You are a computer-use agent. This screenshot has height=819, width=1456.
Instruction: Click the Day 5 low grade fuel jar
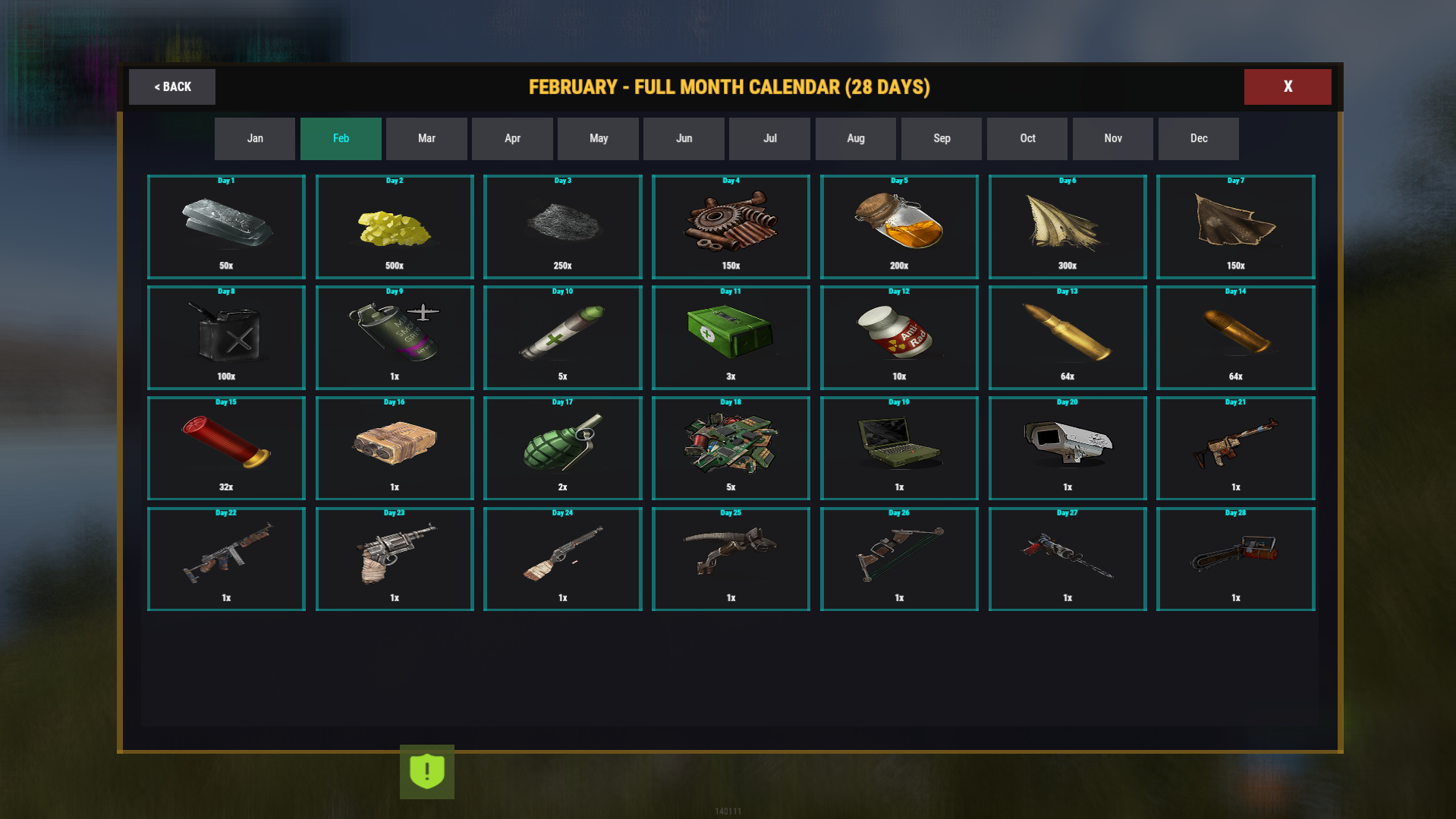click(899, 227)
